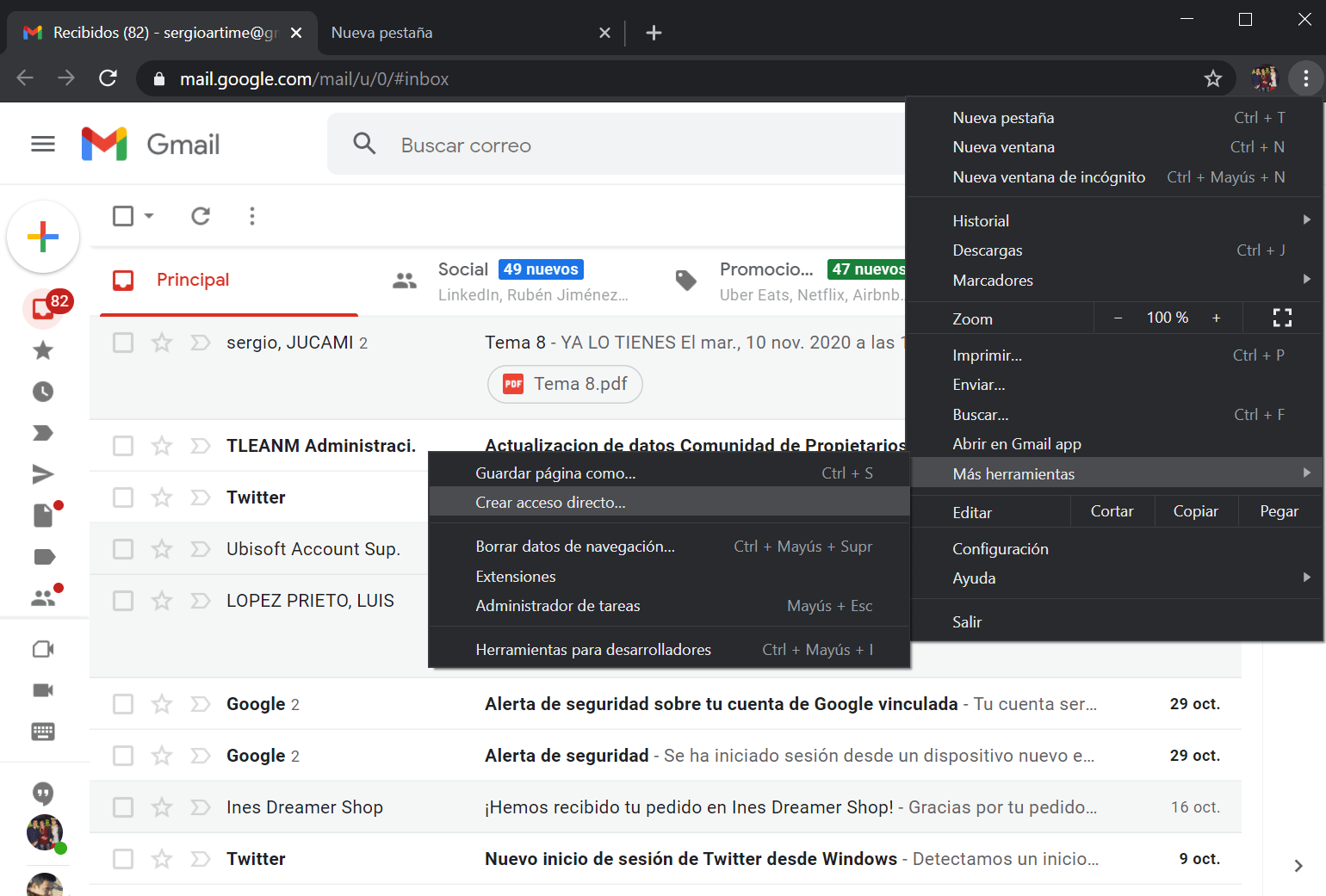Decrease zoom with minus button

(x=1118, y=318)
